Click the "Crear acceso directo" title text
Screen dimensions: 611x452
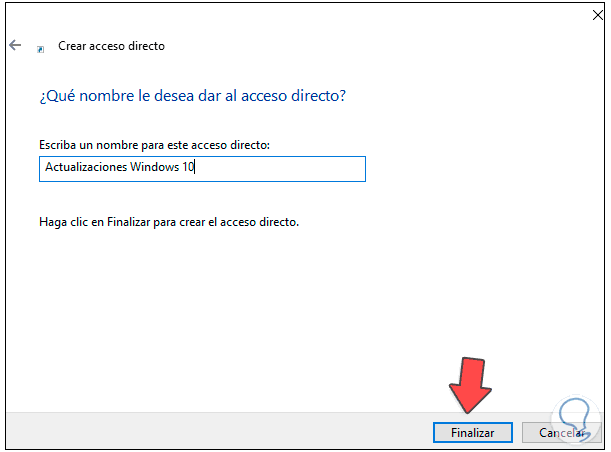(x=111, y=46)
